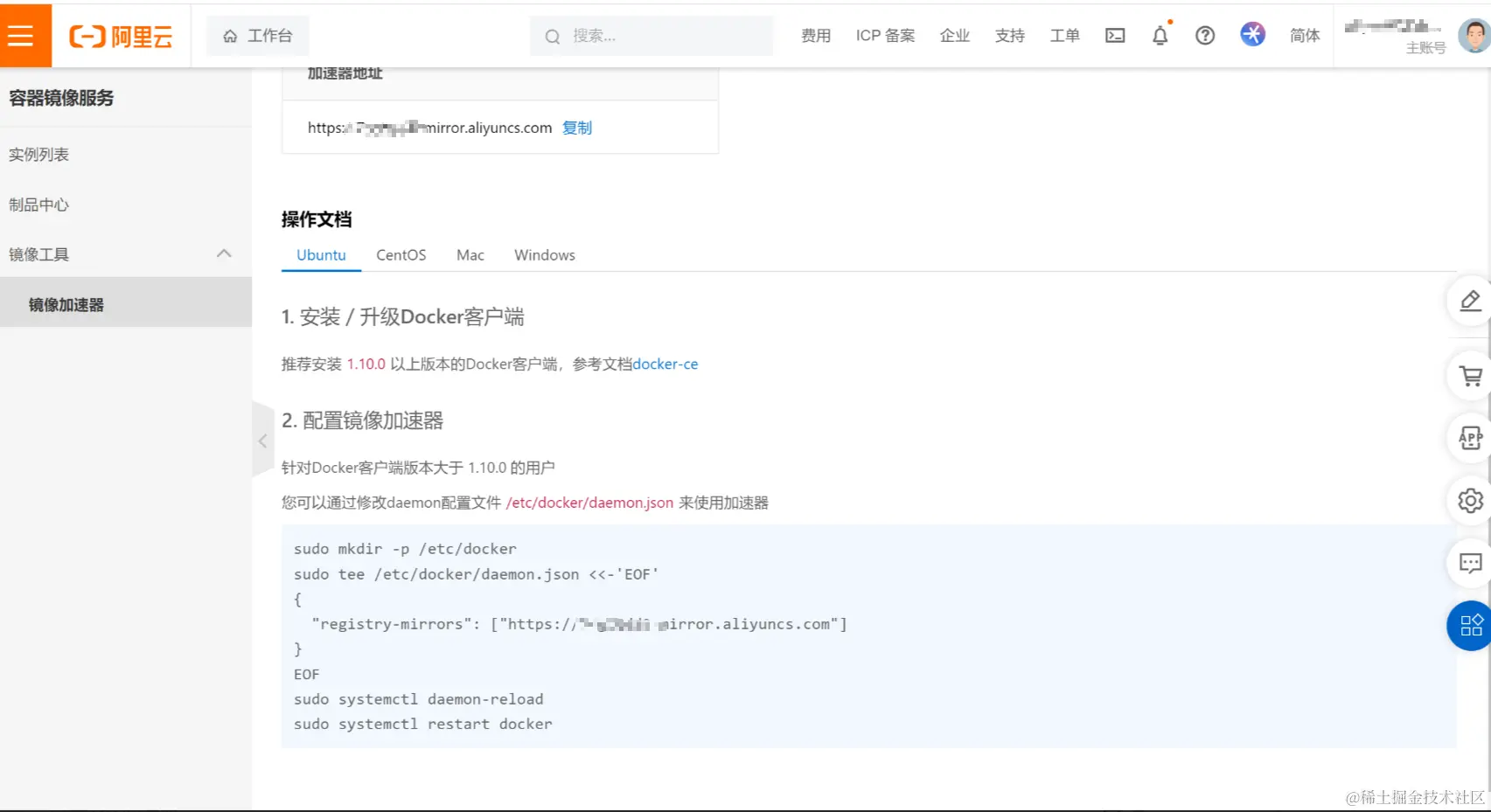This screenshot has width=1491, height=812.
Task: Open the orange hamburger menu
Action: click(x=25, y=36)
